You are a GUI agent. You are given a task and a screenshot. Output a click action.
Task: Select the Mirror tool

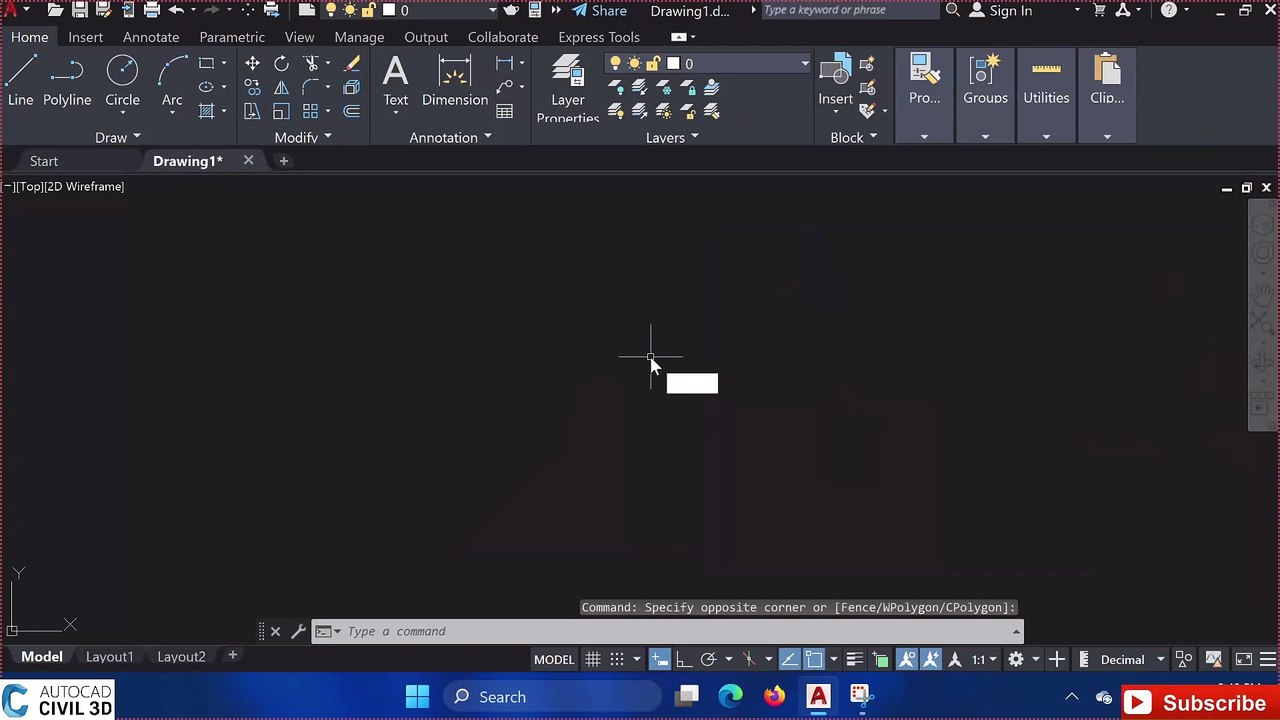(281, 87)
